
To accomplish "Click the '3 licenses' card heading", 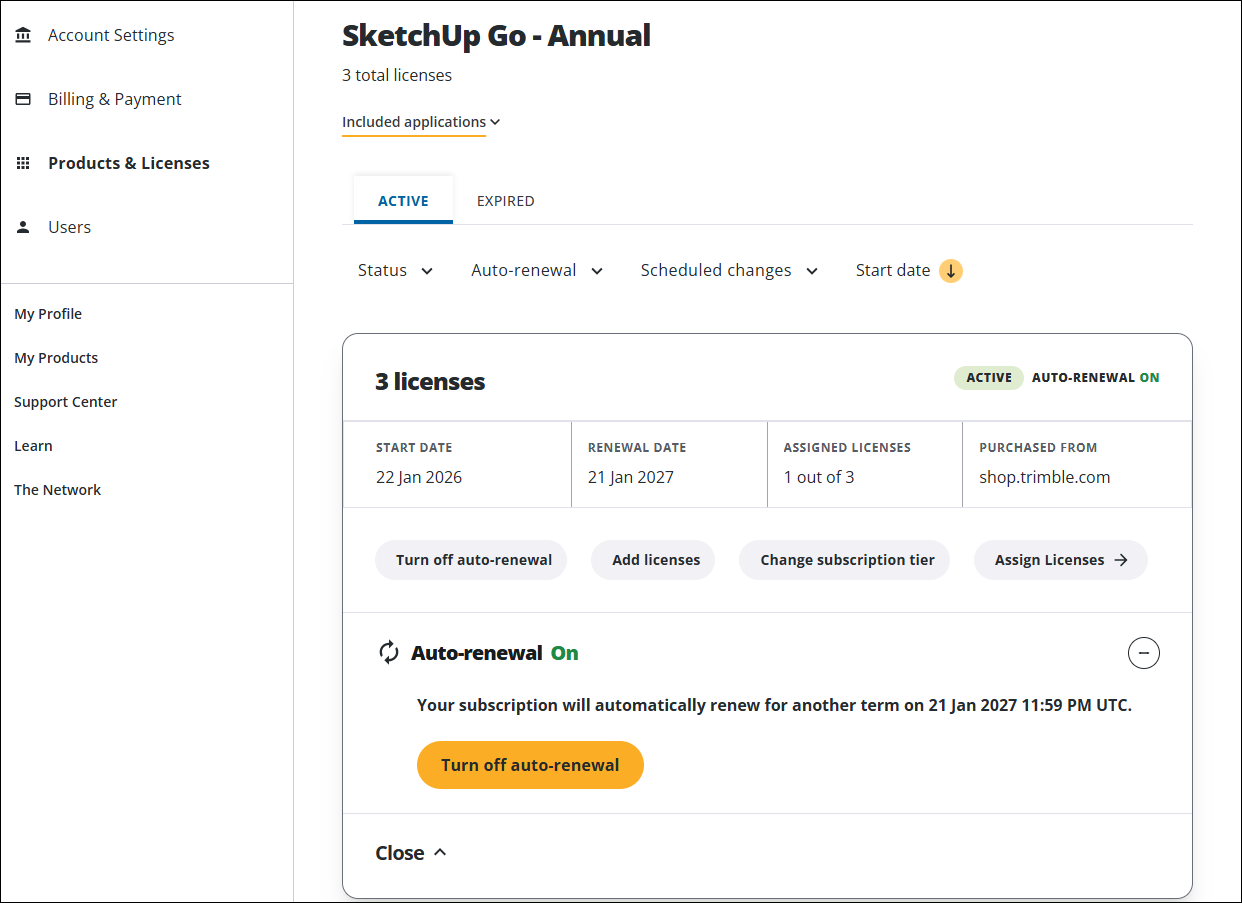I will click(430, 381).
